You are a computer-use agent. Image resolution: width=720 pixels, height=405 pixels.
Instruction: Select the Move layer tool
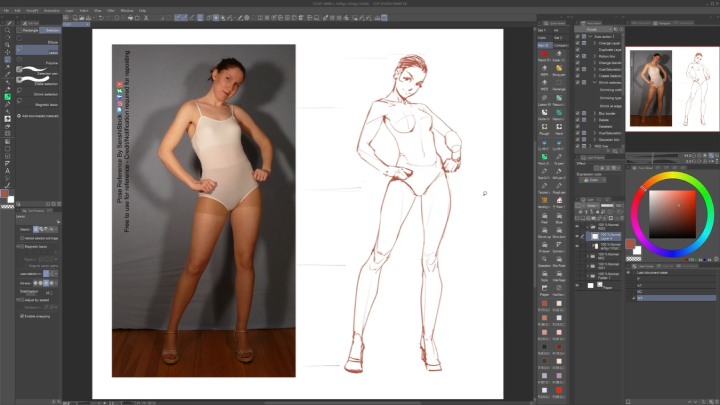point(7,52)
